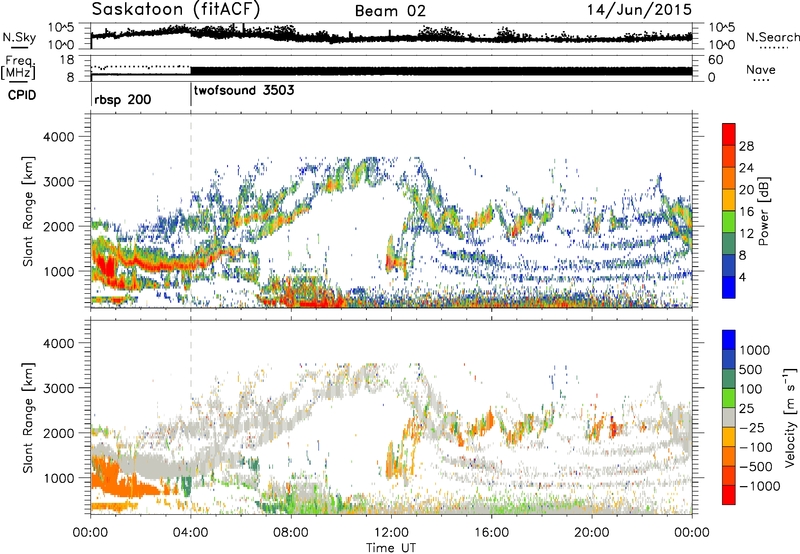Click velocity colorbar tick '1000'
800x554 pixels.
click(x=755, y=350)
